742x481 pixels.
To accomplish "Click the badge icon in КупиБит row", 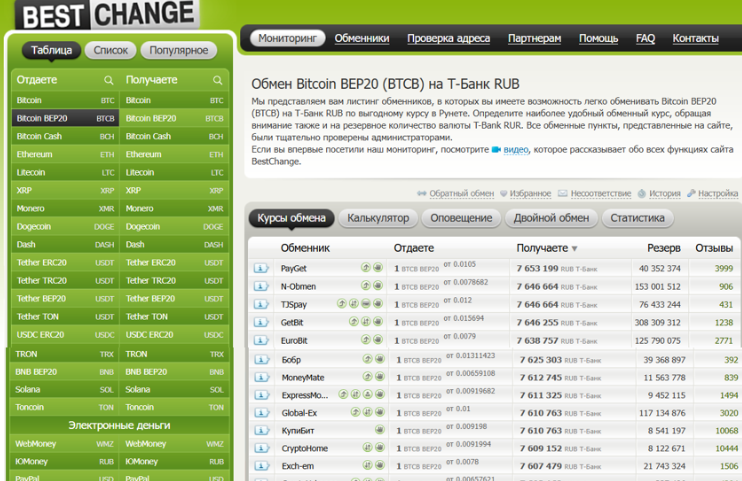I will click(380, 430).
